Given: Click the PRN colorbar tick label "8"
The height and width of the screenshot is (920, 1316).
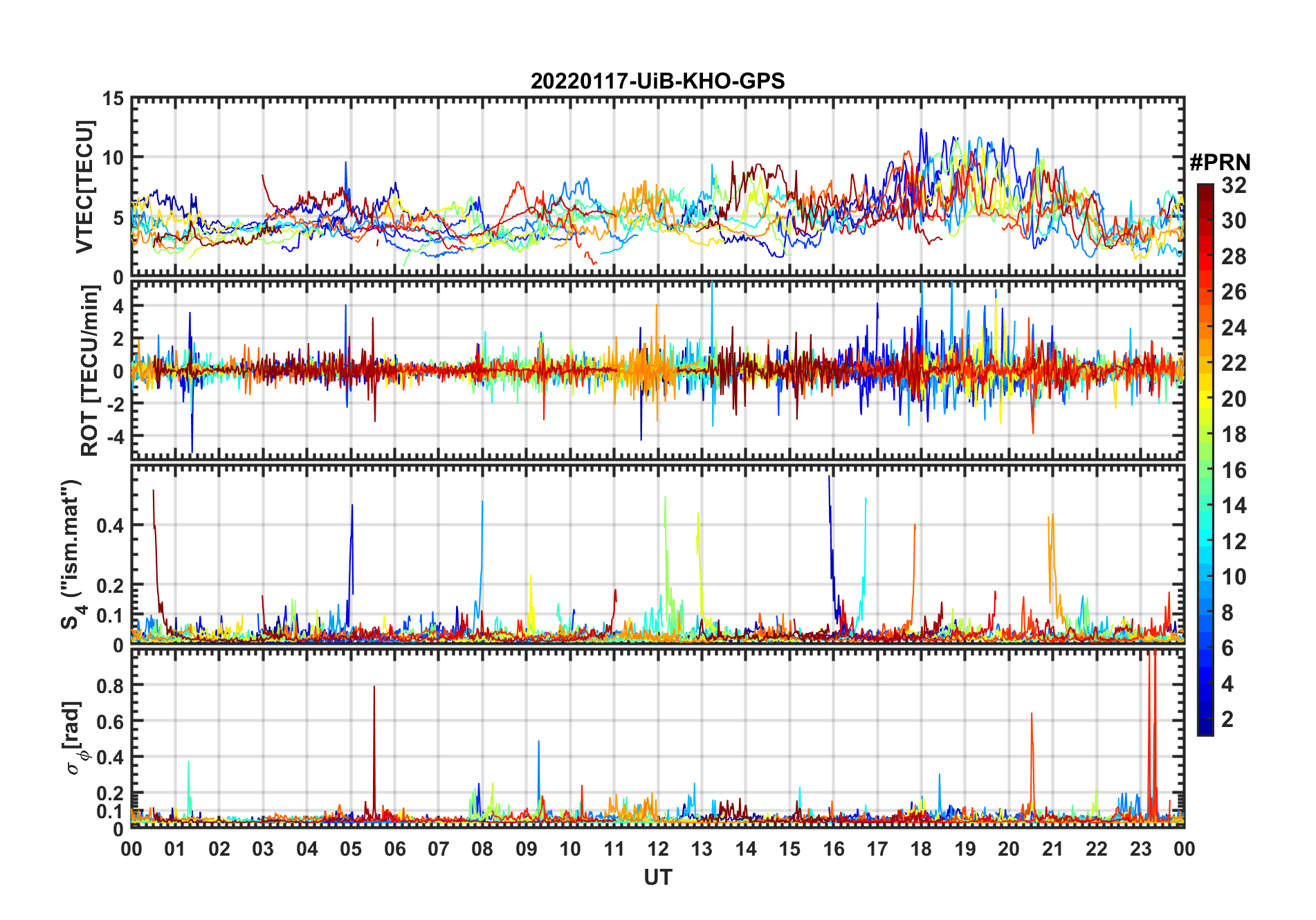Looking at the screenshot, I should coord(1227,612).
